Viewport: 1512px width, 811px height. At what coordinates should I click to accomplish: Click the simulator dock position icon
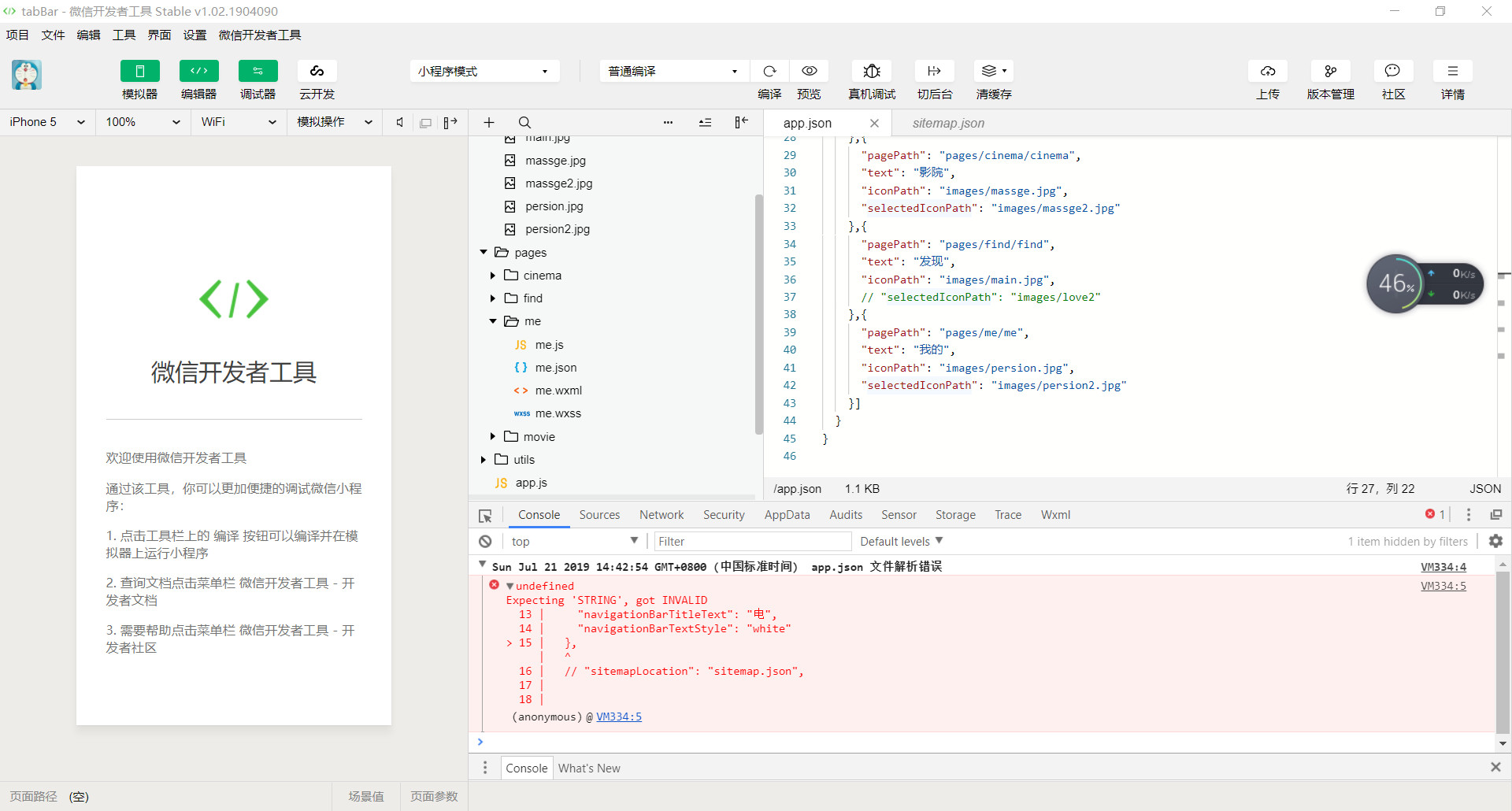coord(450,122)
